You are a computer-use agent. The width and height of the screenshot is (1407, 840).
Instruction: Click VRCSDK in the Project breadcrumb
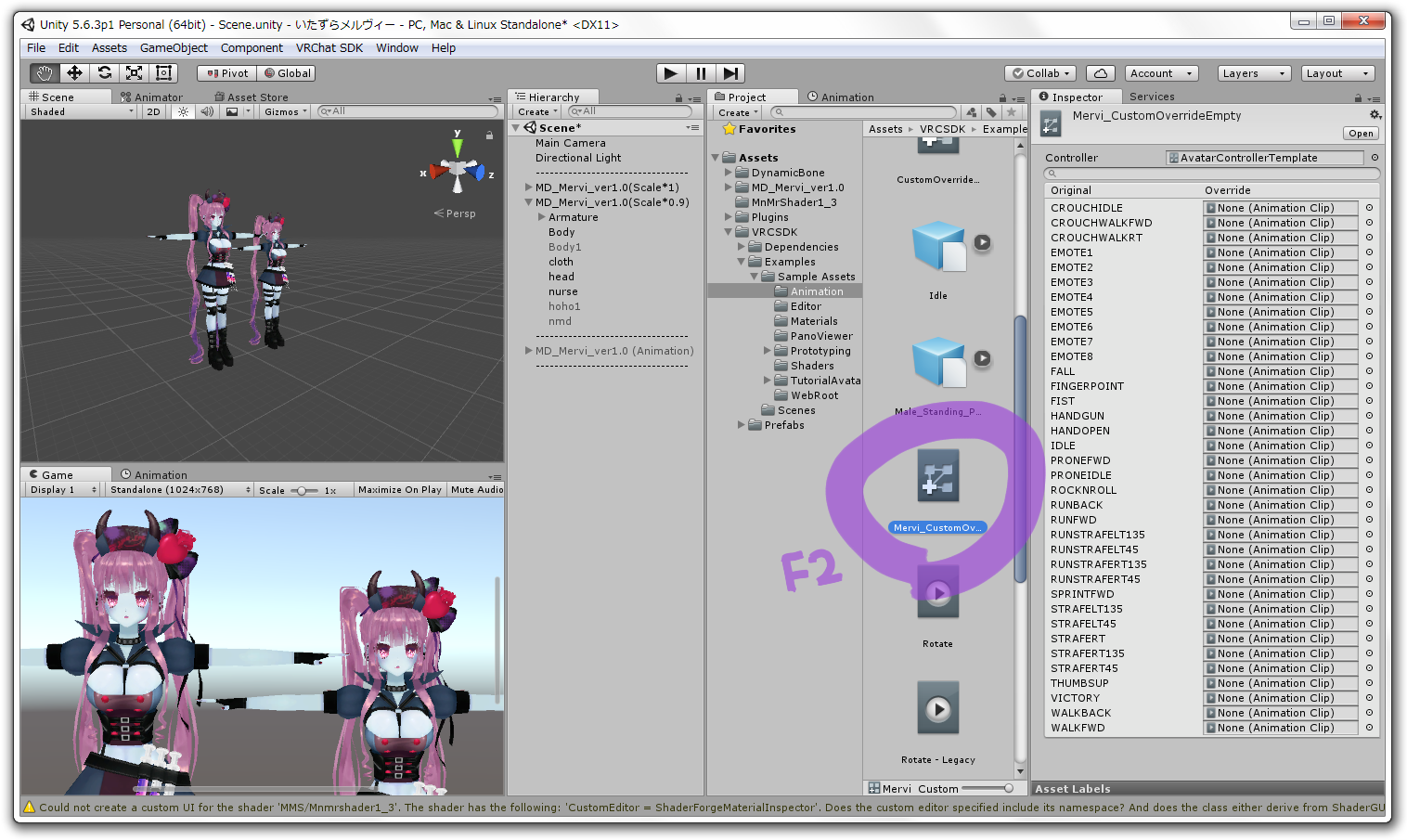[x=942, y=129]
